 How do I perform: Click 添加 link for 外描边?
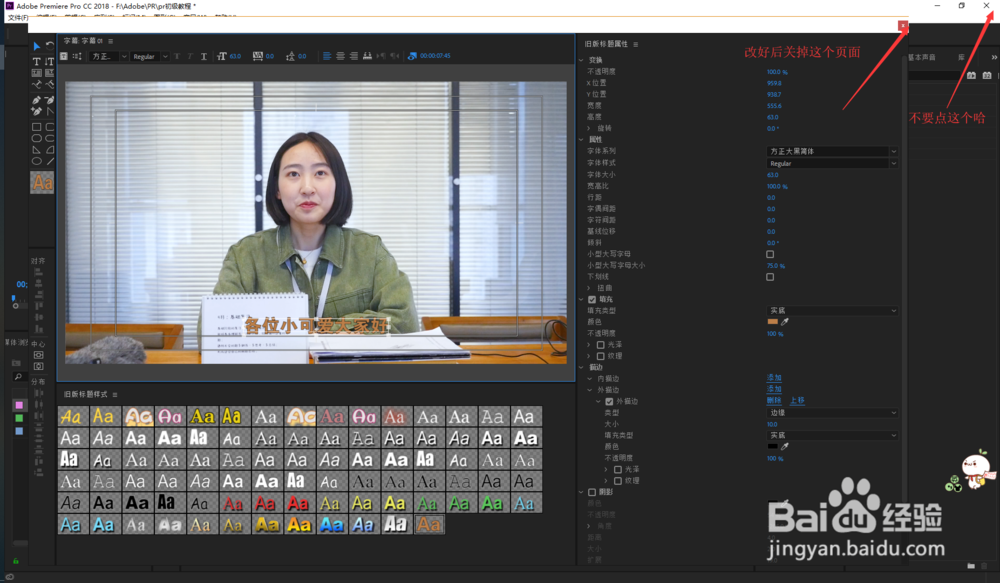pyautogui.click(x=774, y=388)
